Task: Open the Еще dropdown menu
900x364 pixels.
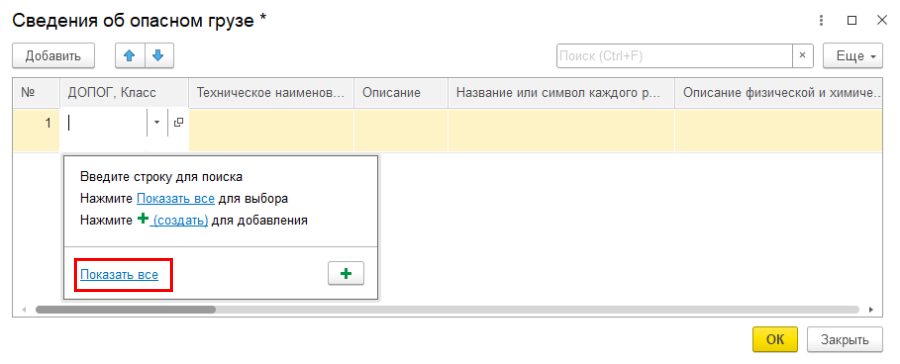Action: click(852, 56)
